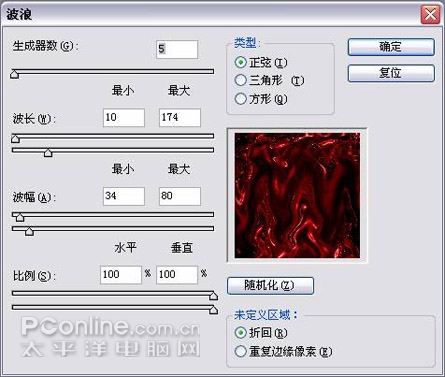Click the 生成器数 slider handle
Viewport: 445px width, 377px height.
pos(14,74)
